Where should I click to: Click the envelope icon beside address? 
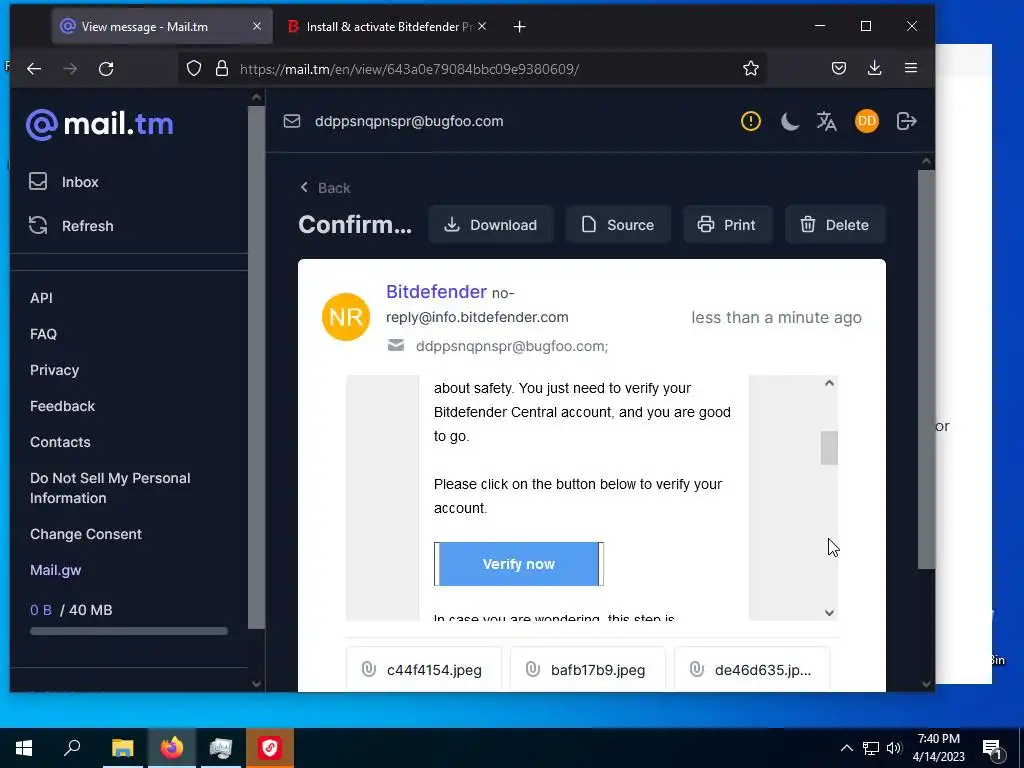click(x=292, y=121)
